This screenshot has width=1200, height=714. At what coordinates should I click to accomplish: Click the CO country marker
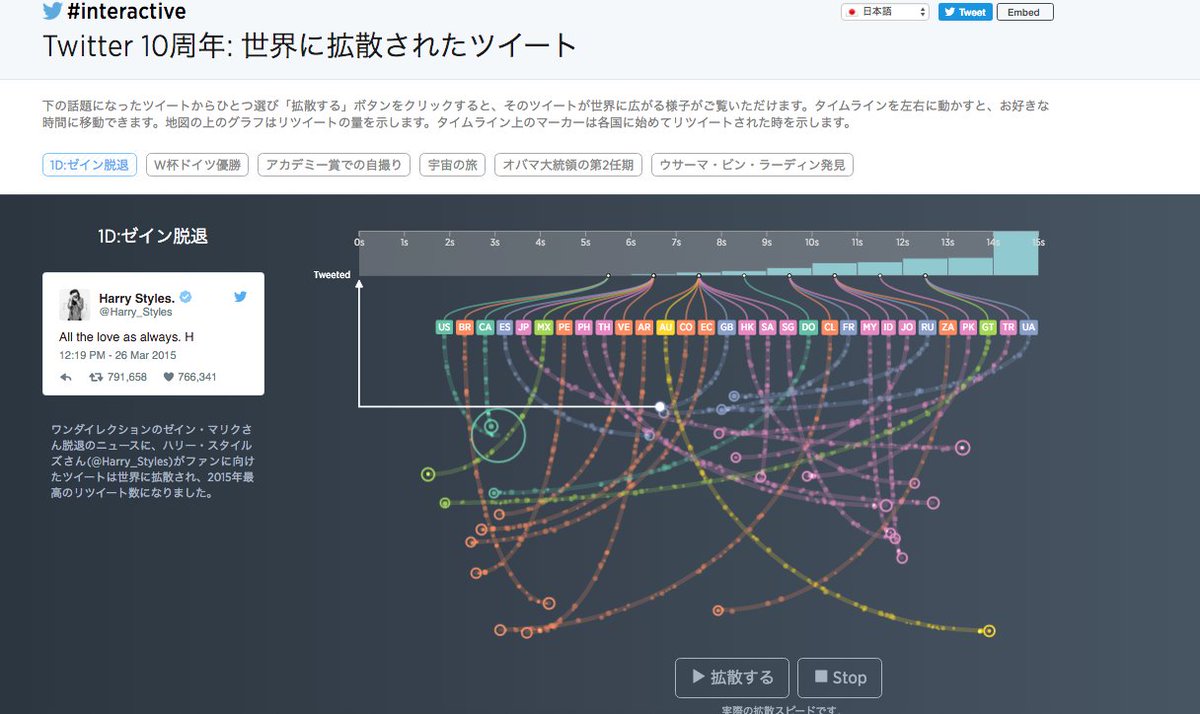(x=685, y=327)
